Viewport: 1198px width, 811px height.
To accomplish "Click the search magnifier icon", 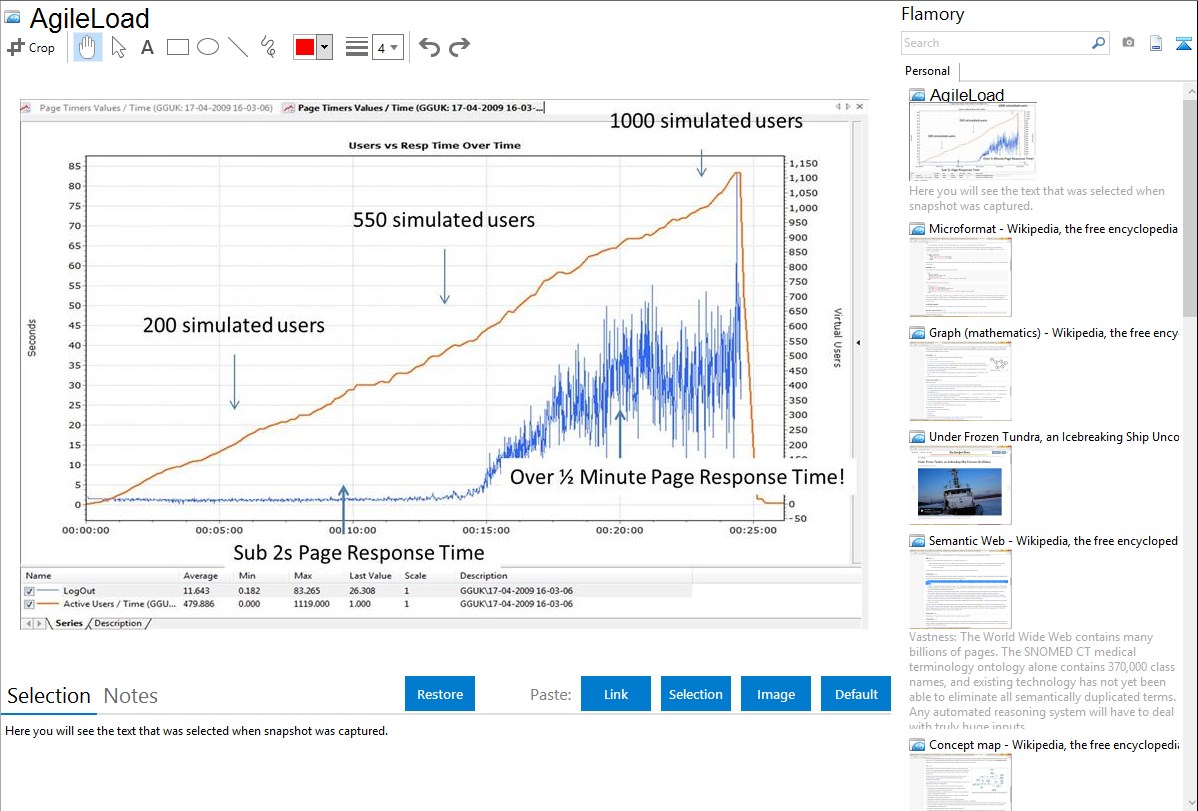I will click(1098, 43).
